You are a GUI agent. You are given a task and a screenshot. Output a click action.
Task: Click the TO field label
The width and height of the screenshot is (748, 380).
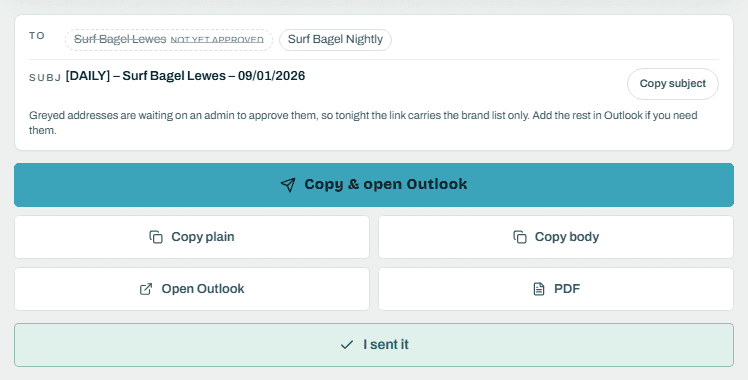[37, 36]
